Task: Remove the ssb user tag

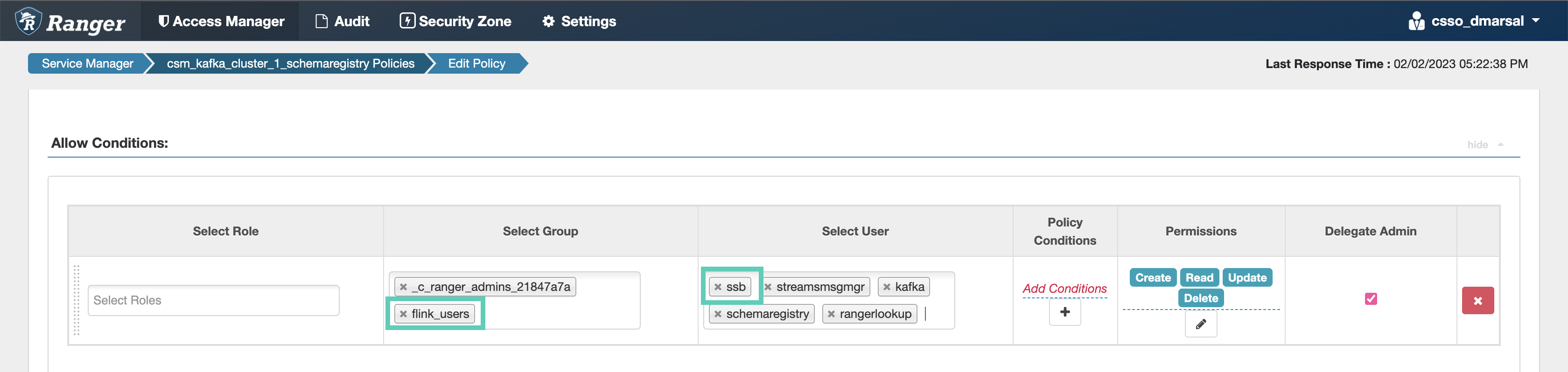Action: tap(718, 287)
